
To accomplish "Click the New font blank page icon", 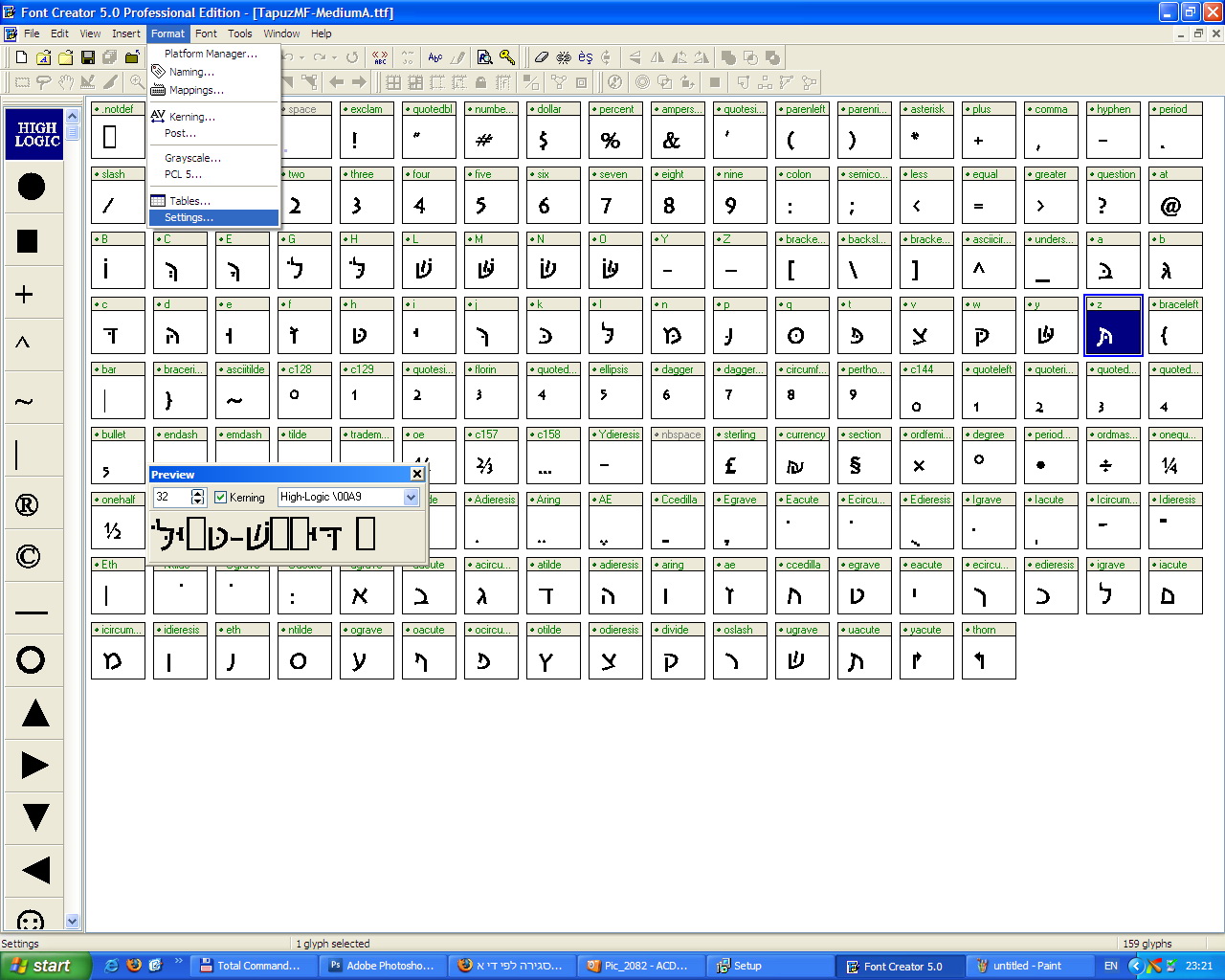I will pos(21,57).
